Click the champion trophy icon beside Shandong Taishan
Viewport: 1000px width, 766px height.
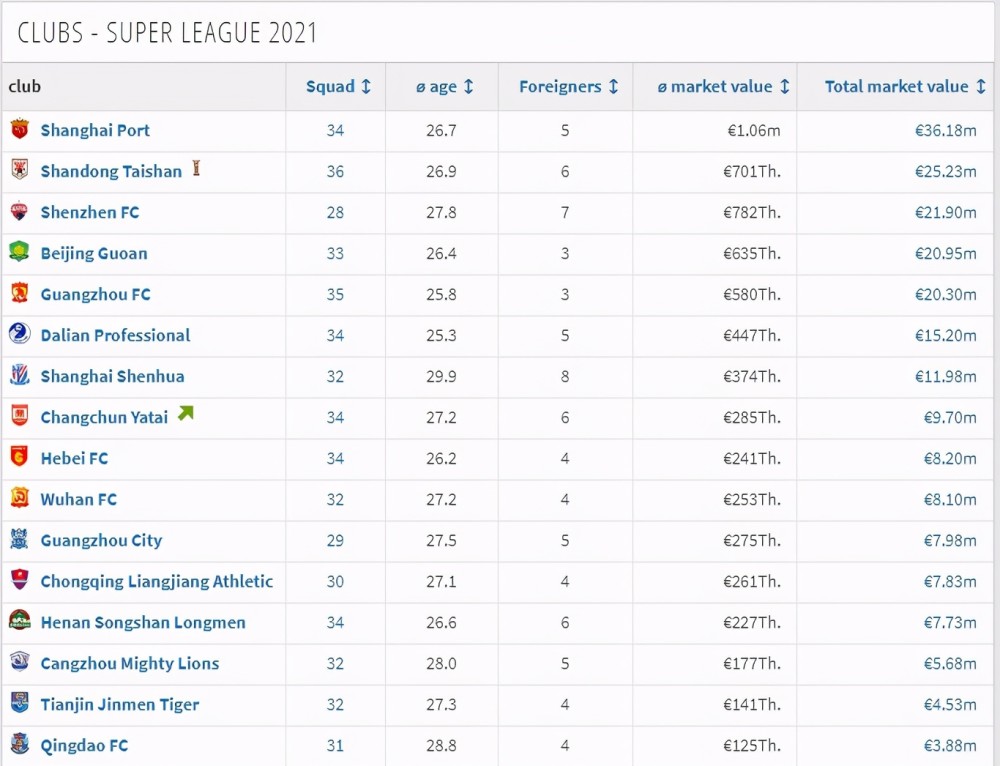click(196, 168)
